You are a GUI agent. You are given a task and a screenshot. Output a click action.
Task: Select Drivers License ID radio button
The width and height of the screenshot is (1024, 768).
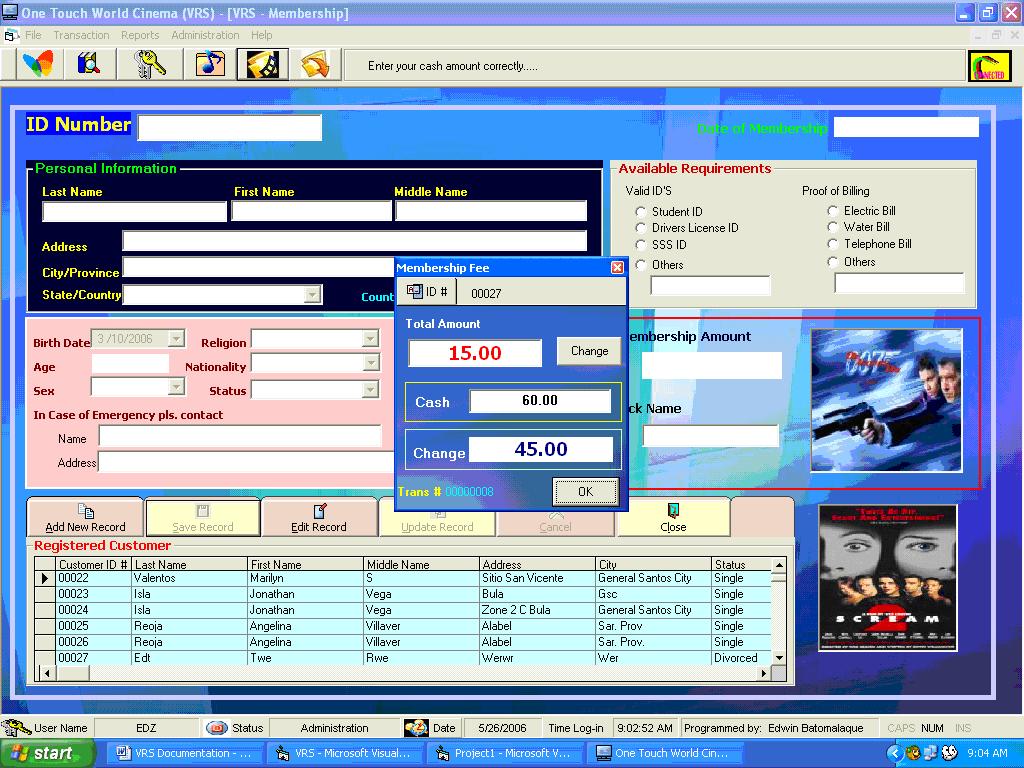[x=641, y=228]
